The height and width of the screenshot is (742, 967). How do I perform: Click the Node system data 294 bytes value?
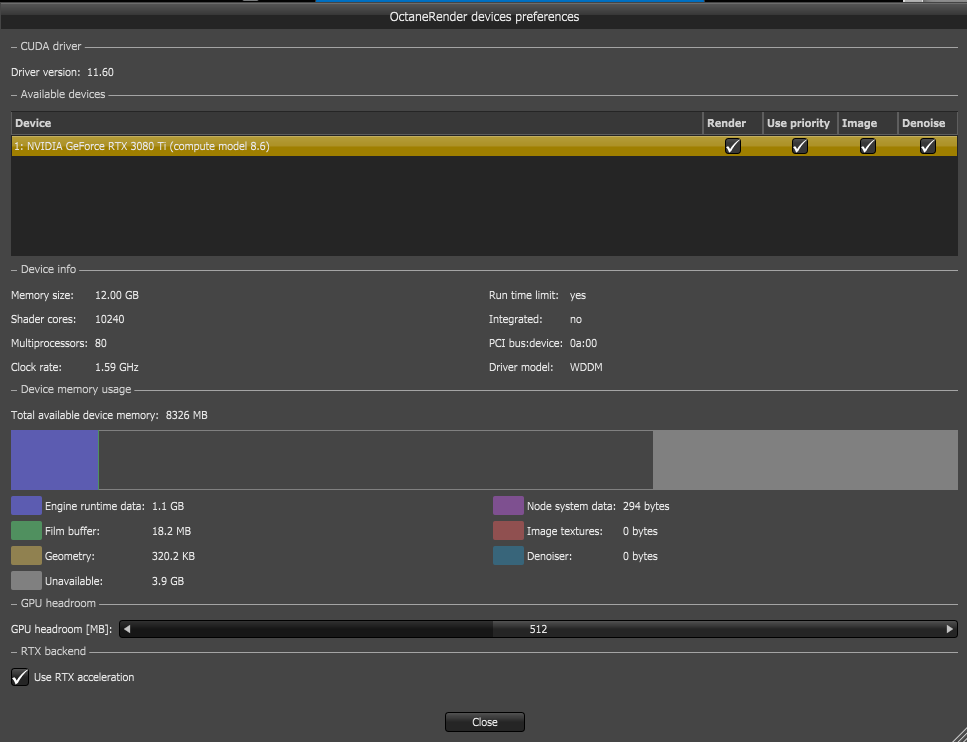(x=646, y=506)
